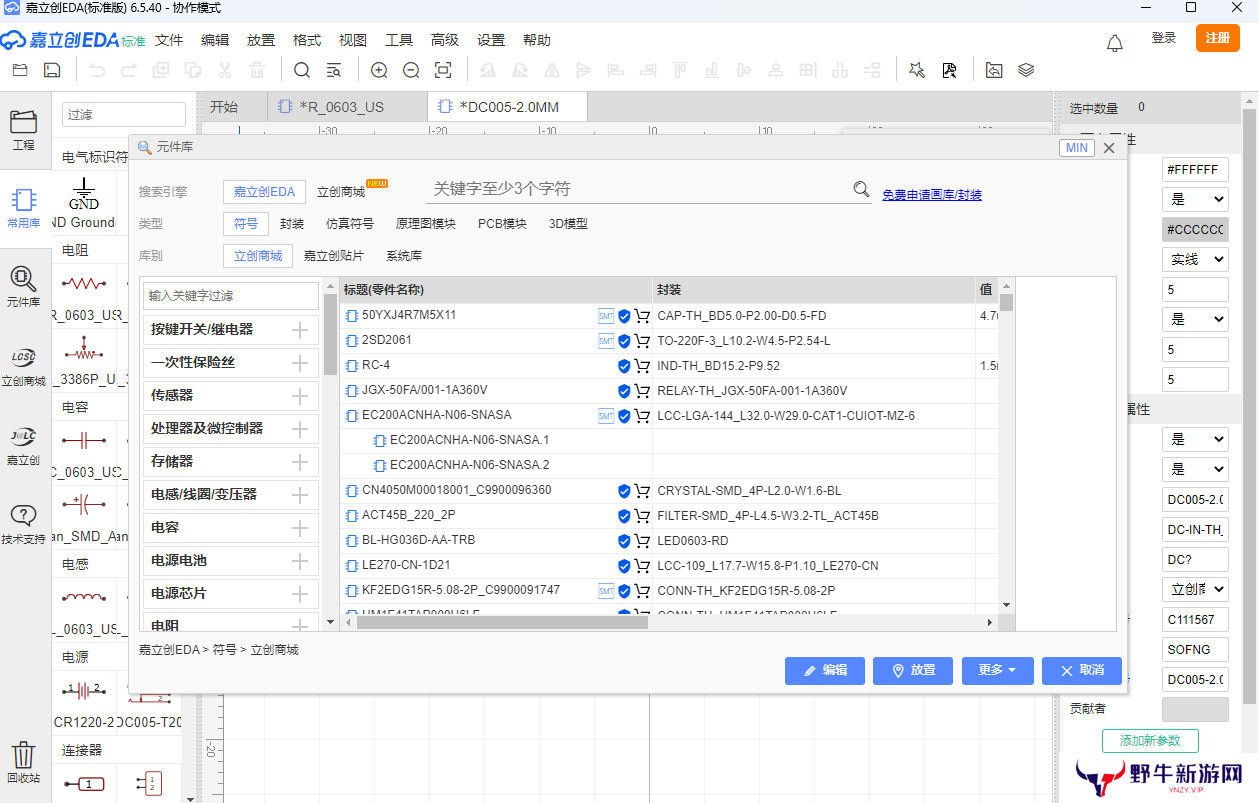
Task: Open the layers stack toolbar icon
Action: tap(1026, 70)
